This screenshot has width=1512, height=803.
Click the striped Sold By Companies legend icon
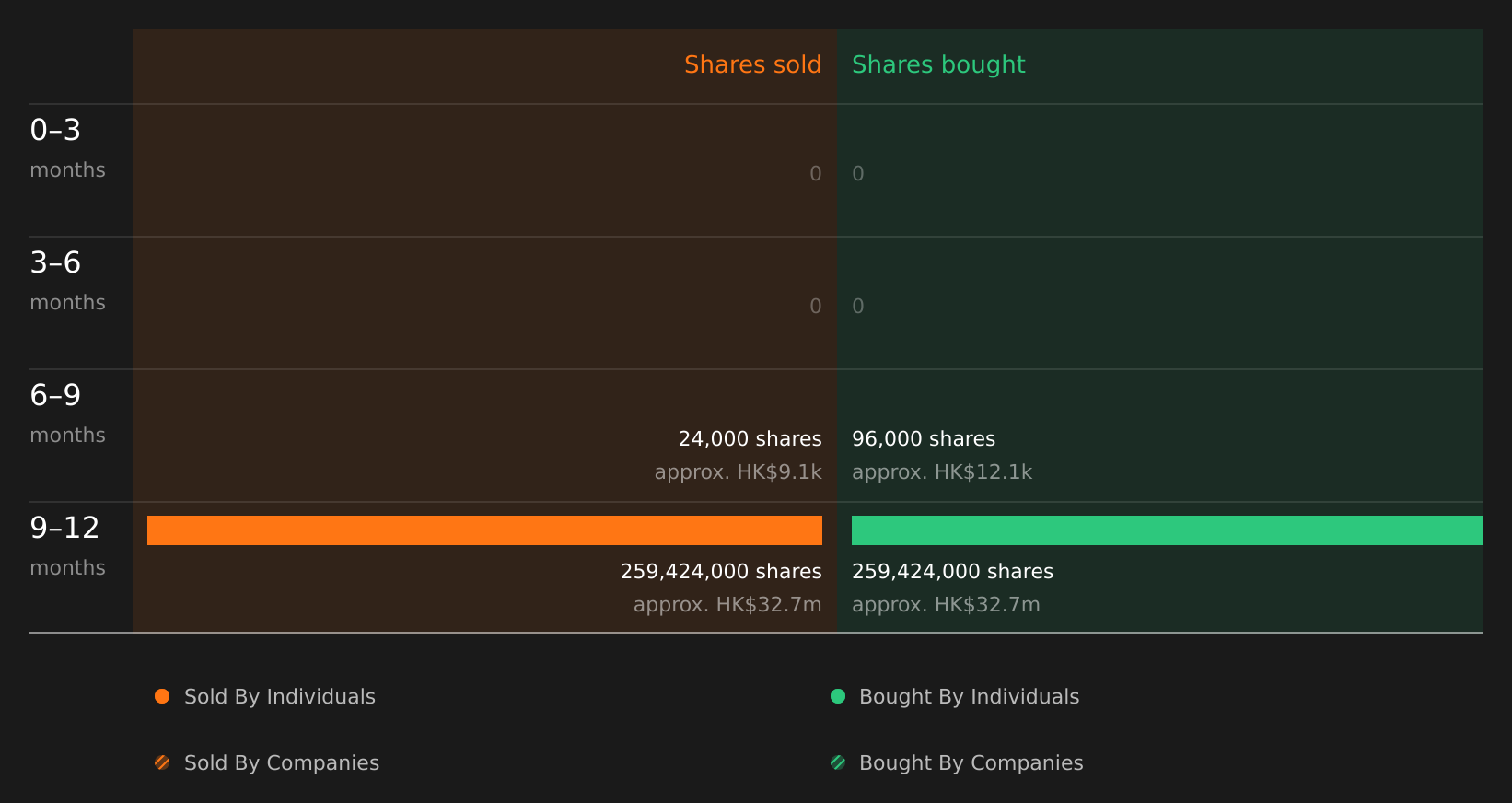pyautogui.click(x=162, y=762)
